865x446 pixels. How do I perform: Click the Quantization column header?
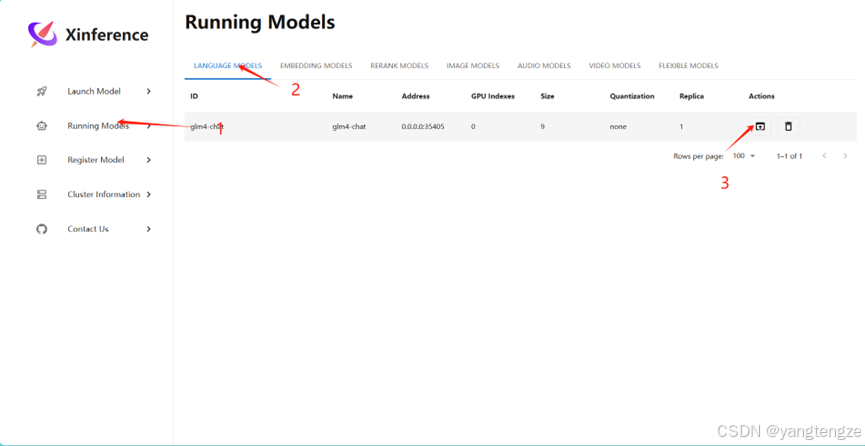pyautogui.click(x=632, y=96)
